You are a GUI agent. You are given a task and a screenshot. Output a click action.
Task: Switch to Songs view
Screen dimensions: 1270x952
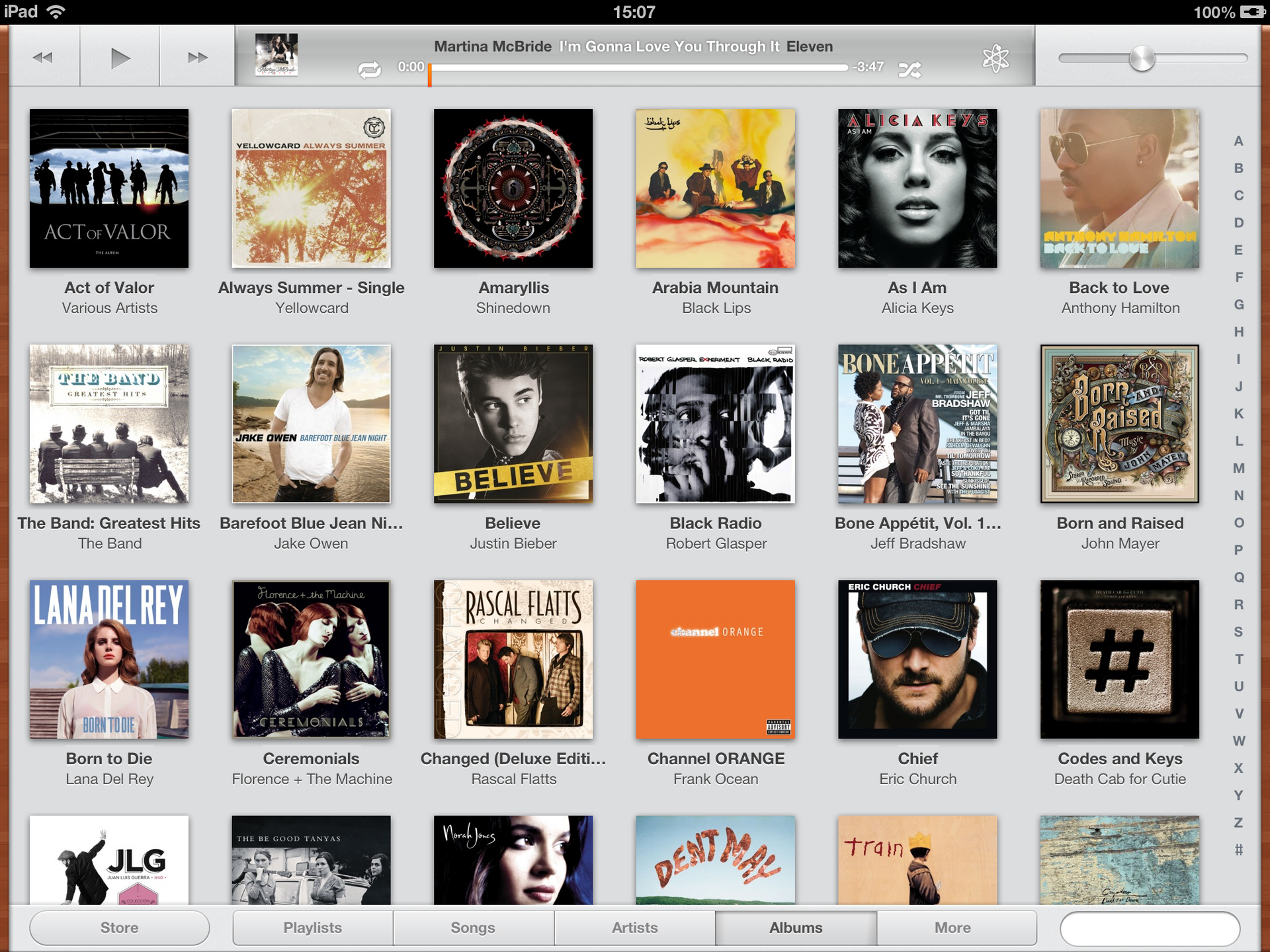pyautogui.click(x=473, y=928)
